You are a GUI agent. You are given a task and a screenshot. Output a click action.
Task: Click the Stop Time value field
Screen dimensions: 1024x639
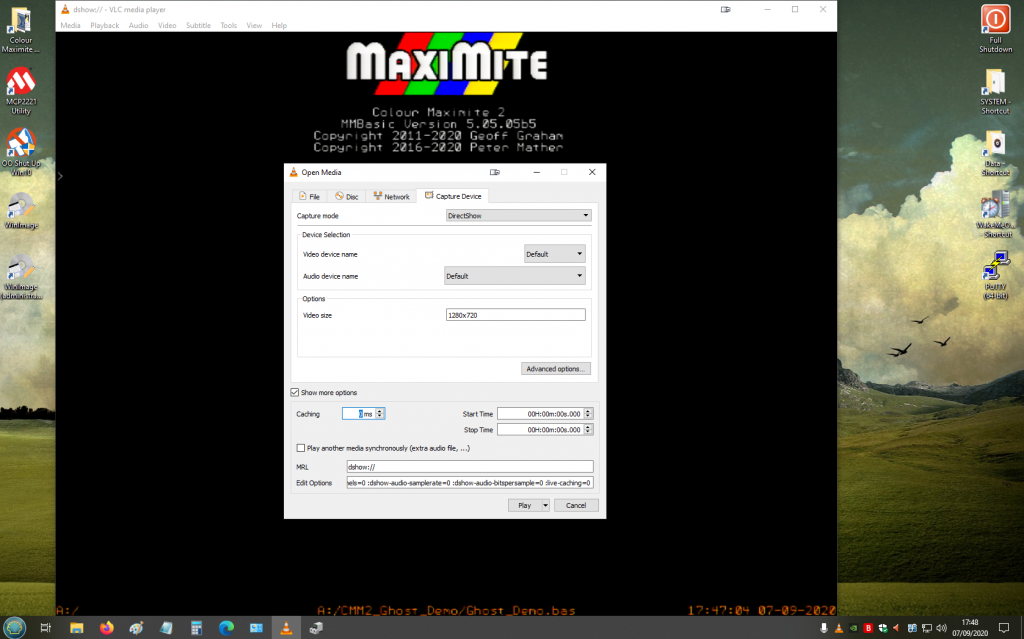click(x=541, y=429)
